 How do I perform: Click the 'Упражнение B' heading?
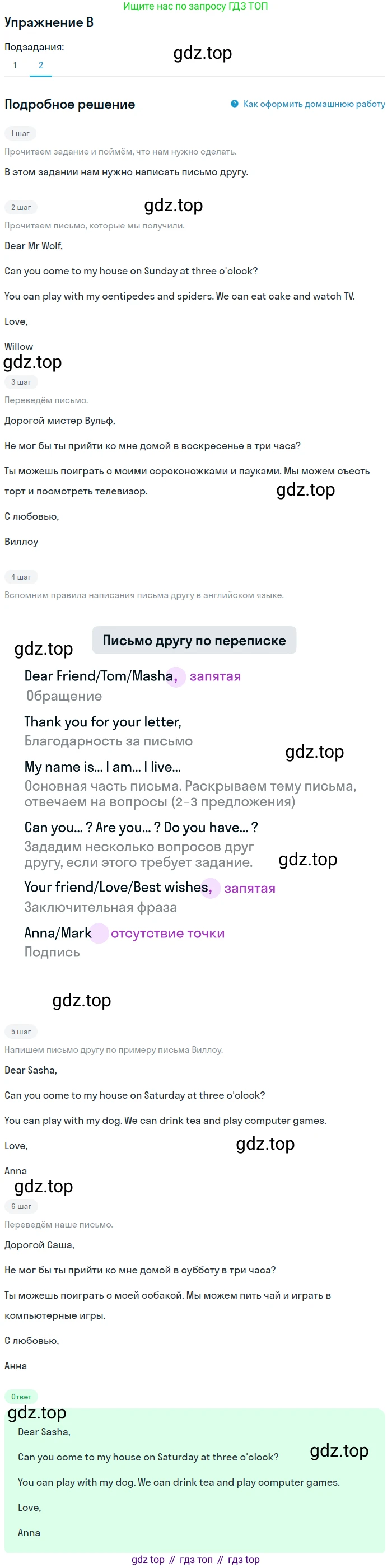(49, 22)
